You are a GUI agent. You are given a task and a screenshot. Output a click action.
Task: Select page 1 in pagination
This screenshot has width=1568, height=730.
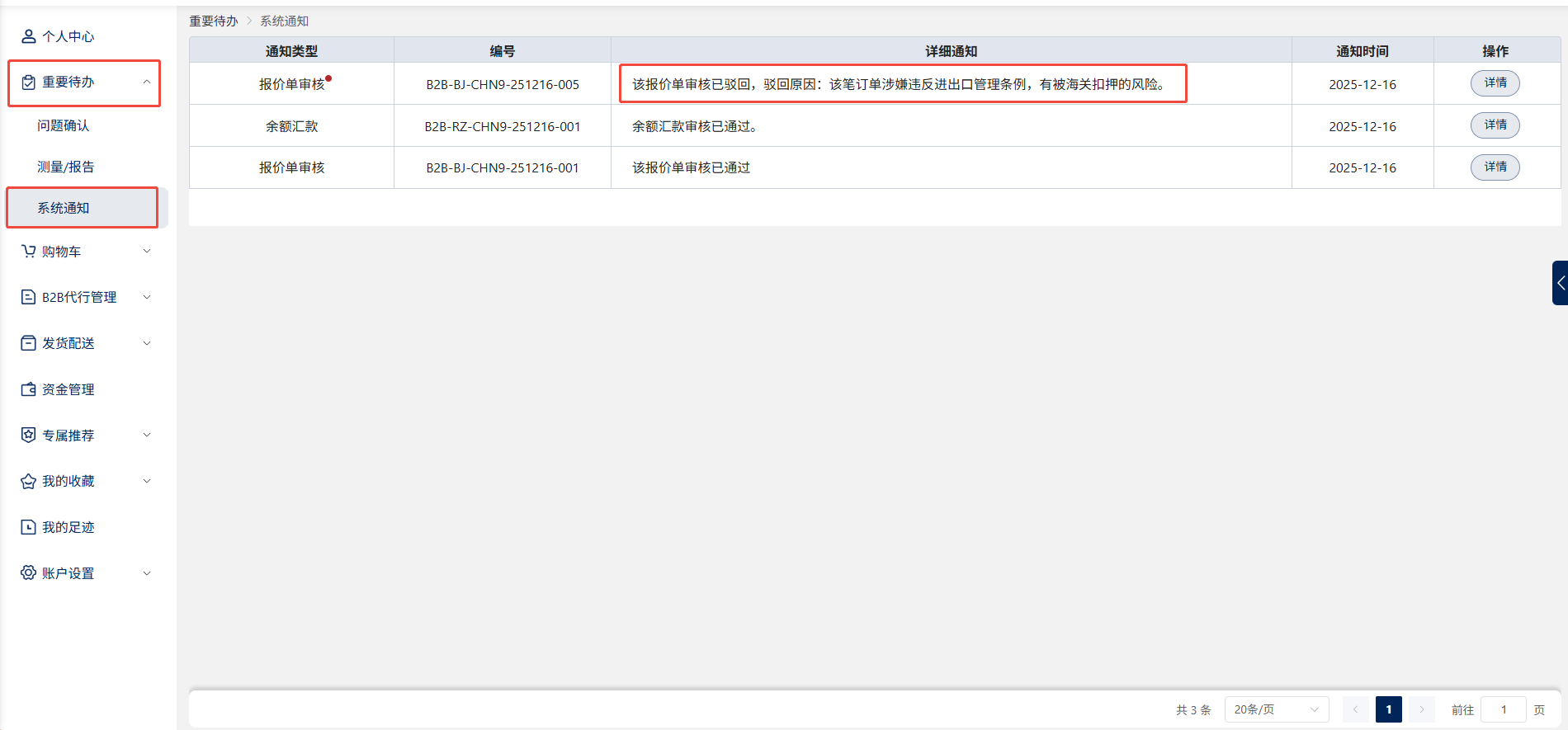[x=1389, y=709]
